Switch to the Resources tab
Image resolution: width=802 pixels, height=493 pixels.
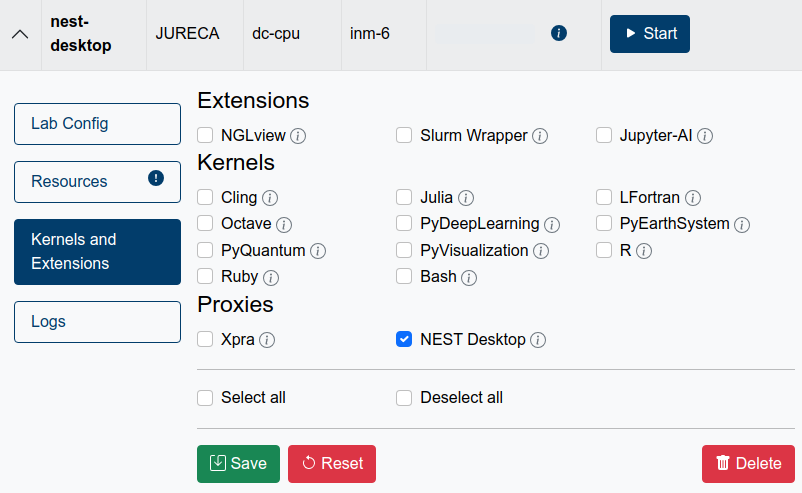pyautogui.click(x=97, y=182)
